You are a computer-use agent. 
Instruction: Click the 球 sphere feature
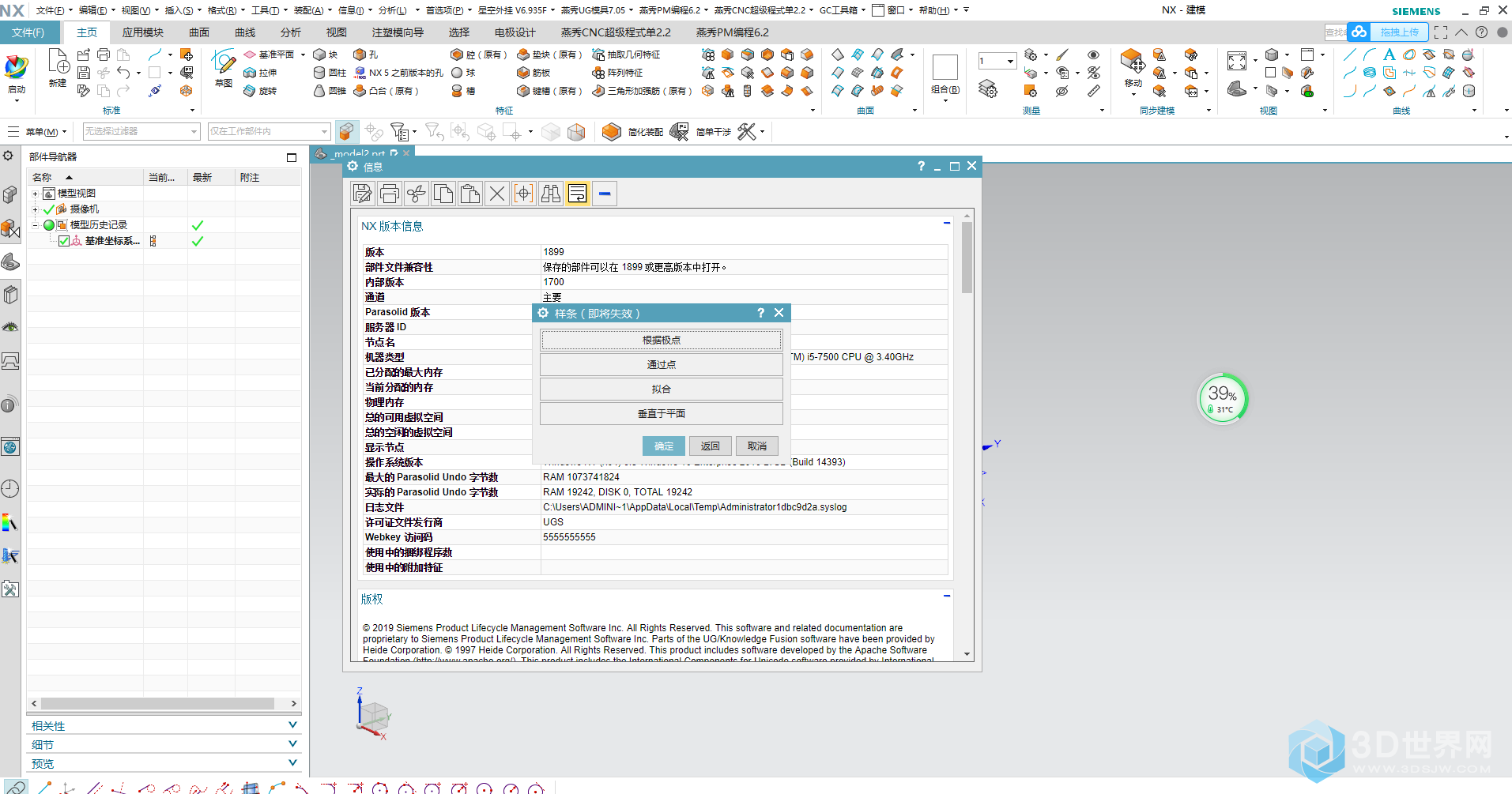point(463,73)
